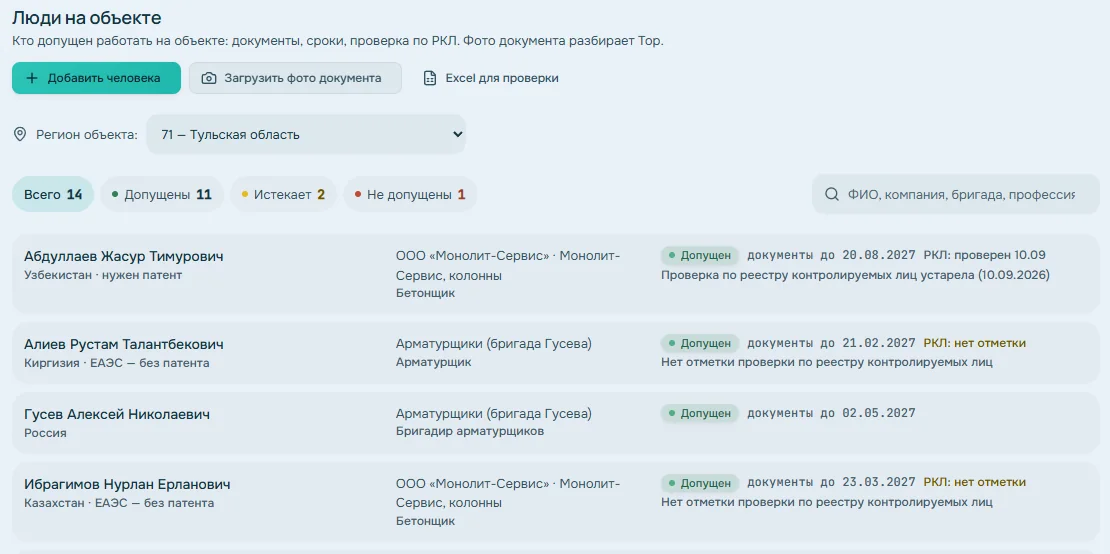This screenshot has width=1110, height=554.
Task: Click the location pin icon beside Регион объекта
Action: [21, 134]
